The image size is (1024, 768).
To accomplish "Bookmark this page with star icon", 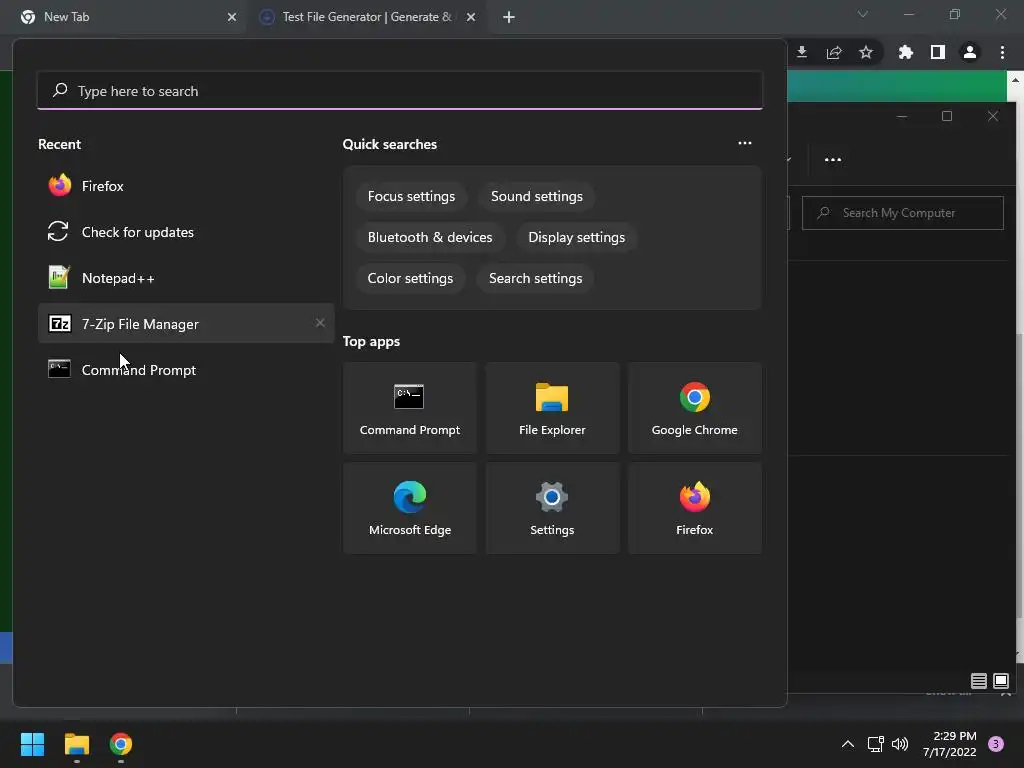I will (866, 52).
